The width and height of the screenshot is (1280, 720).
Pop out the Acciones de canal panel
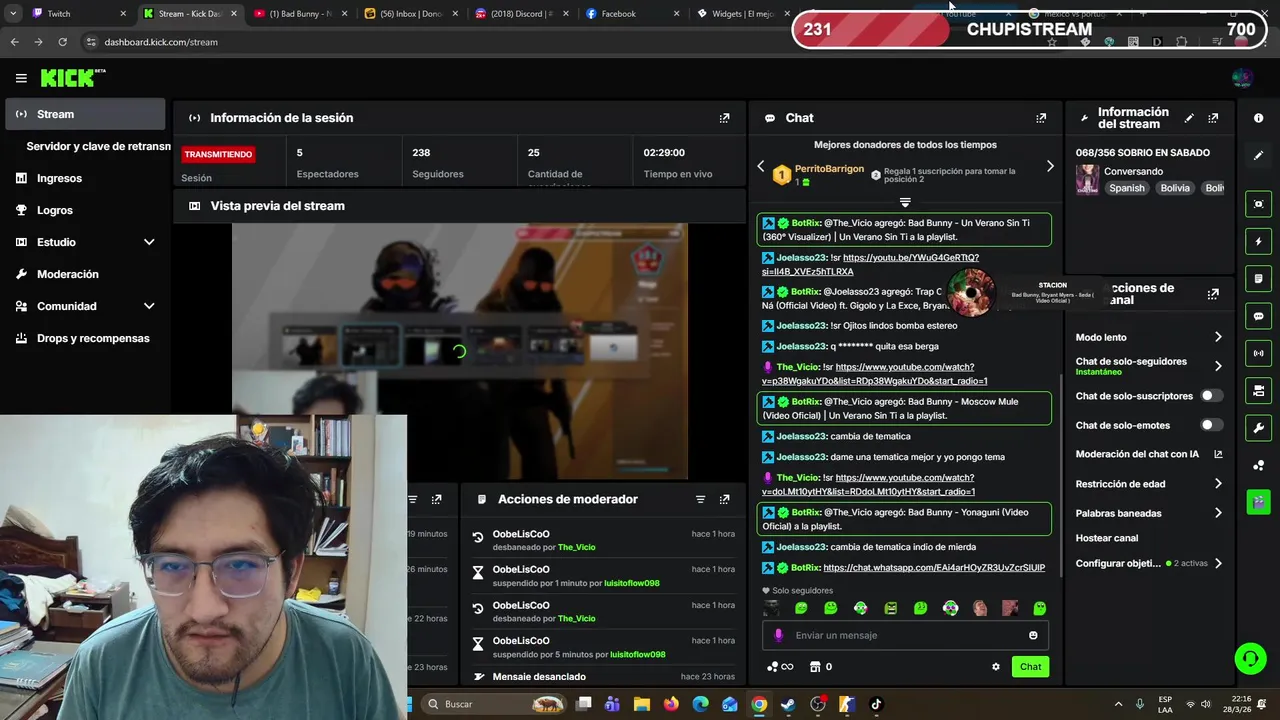pyautogui.click(x=1213, y=294)
